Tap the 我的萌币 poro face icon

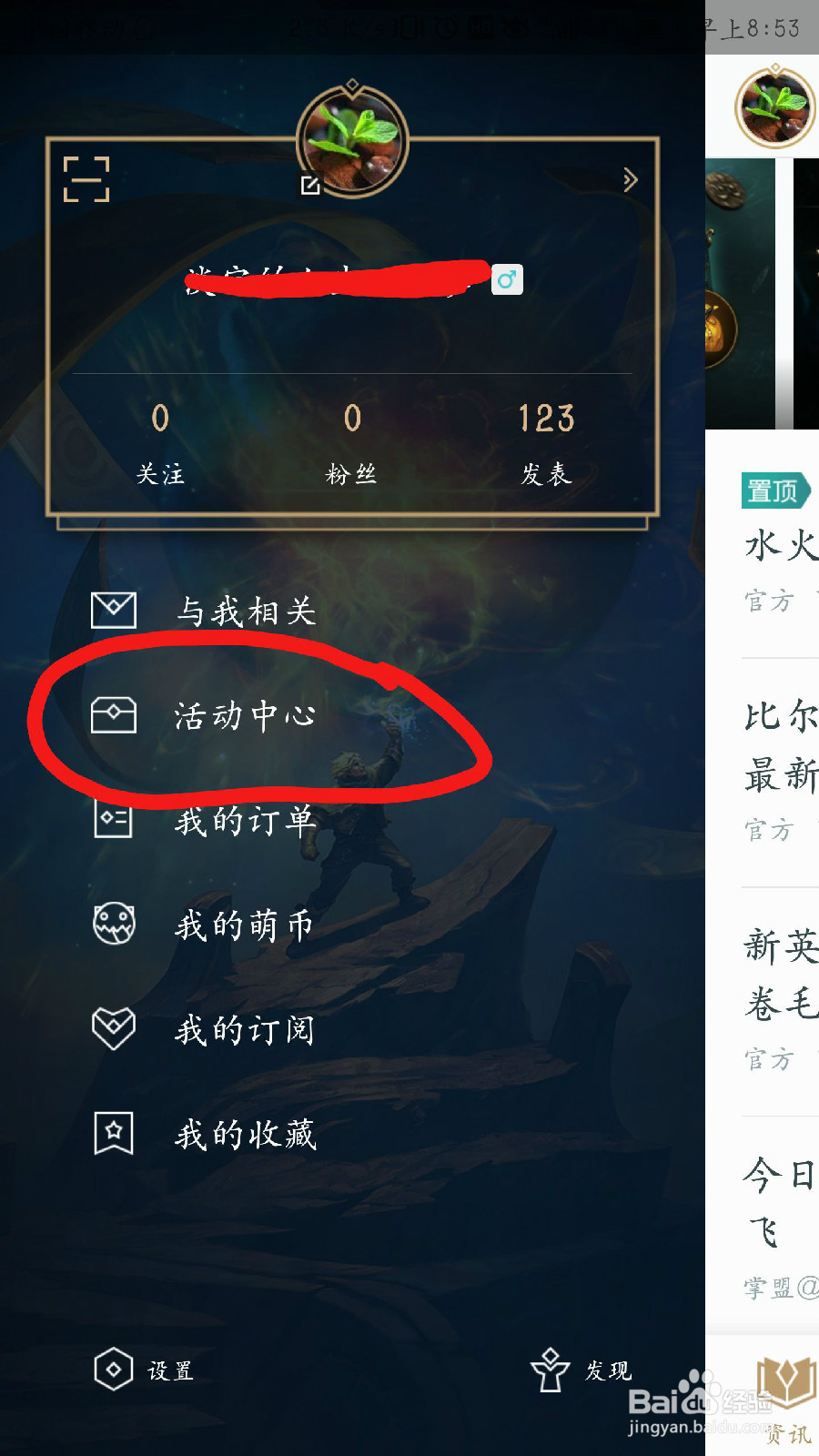(114, 924)
